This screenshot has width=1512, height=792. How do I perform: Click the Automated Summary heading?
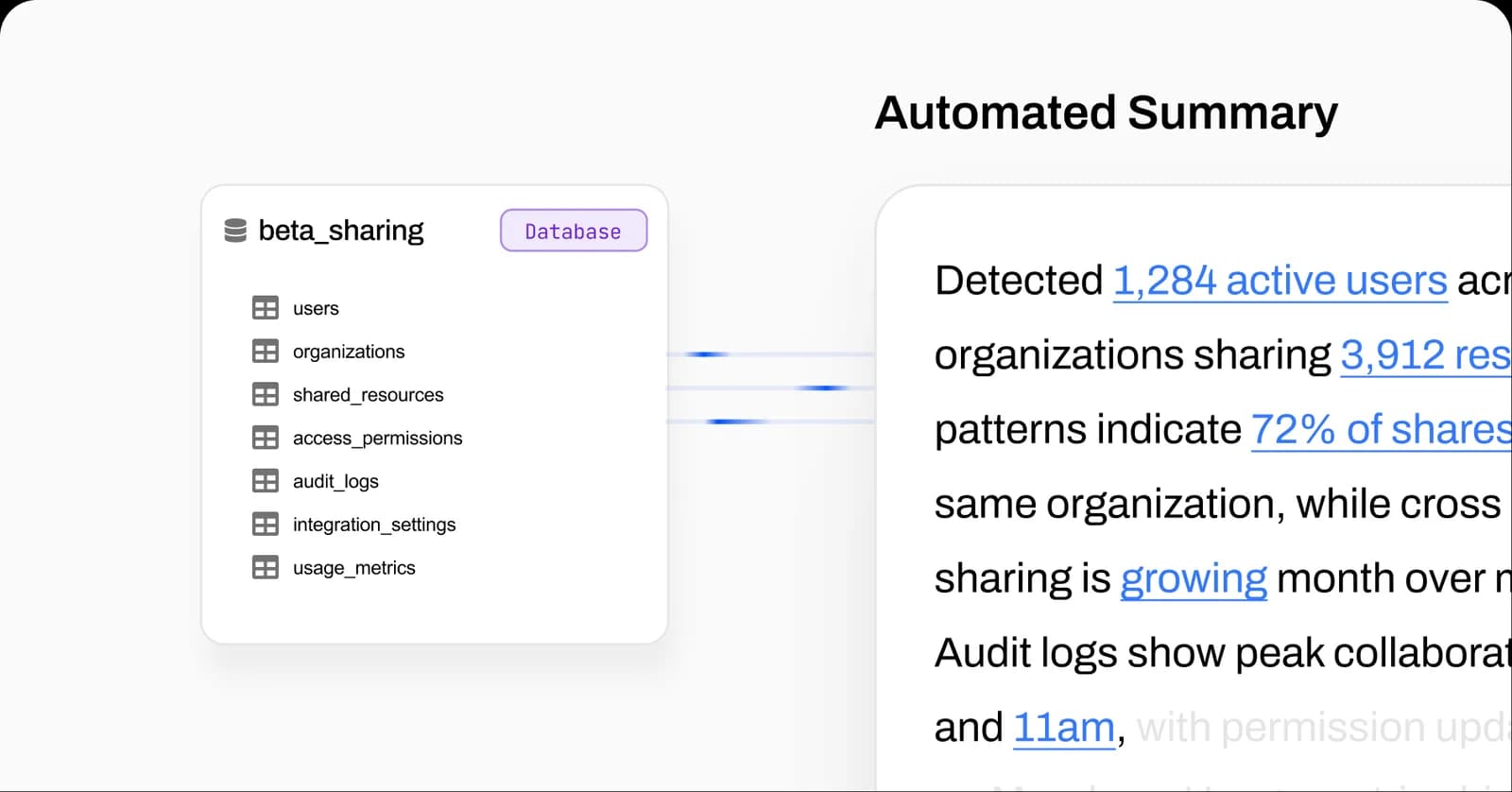click(x=1106, y=112)
